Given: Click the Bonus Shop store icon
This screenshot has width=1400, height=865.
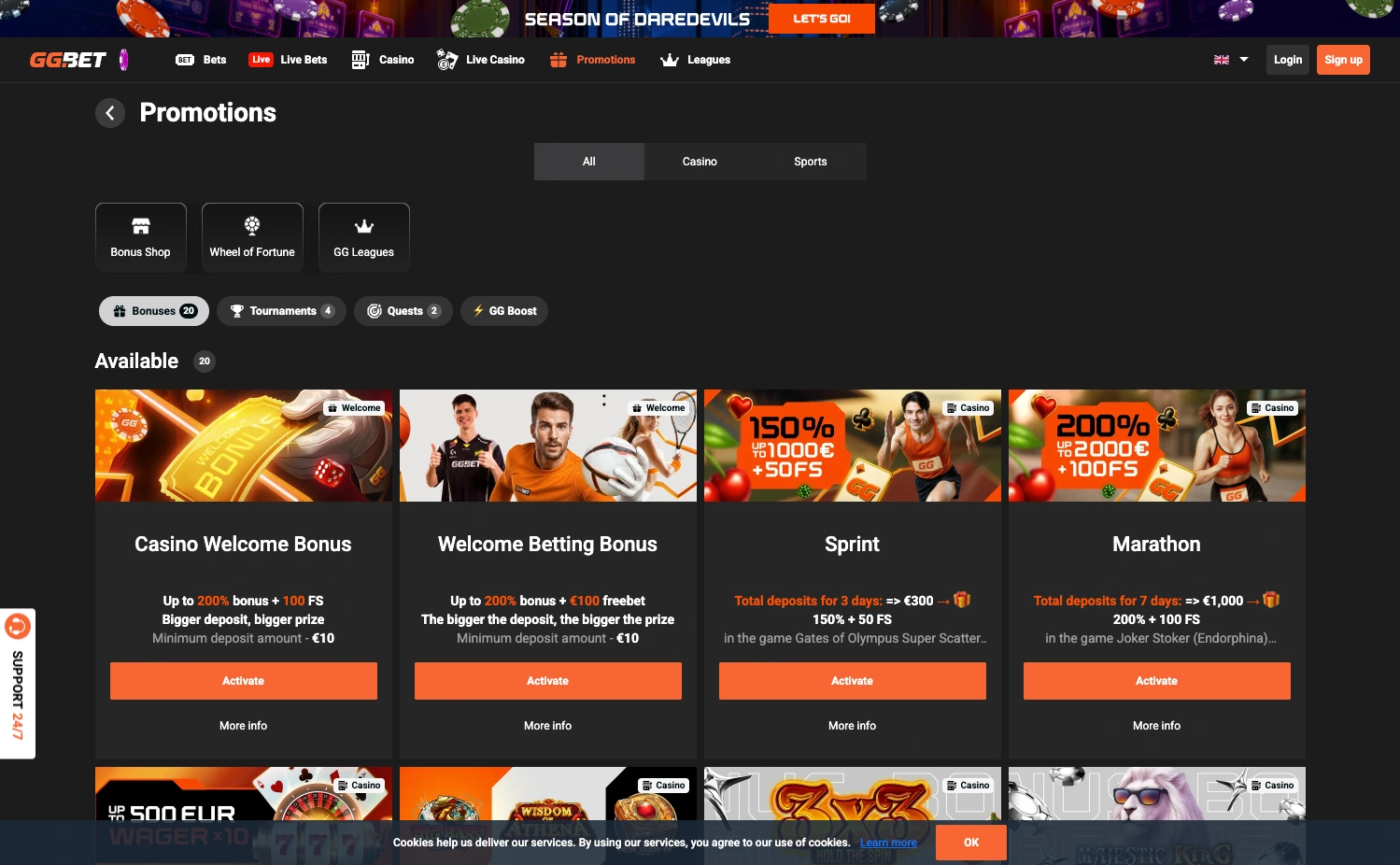Looking at the screenshot, I should point(141,226).
